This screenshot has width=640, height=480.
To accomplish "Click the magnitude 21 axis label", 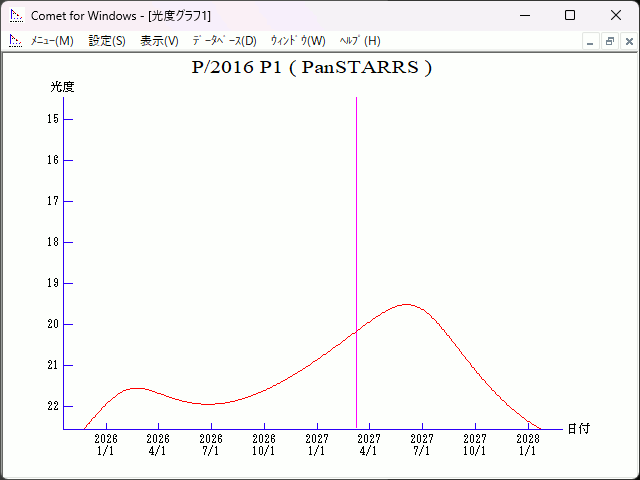I will tap(53, 365).
